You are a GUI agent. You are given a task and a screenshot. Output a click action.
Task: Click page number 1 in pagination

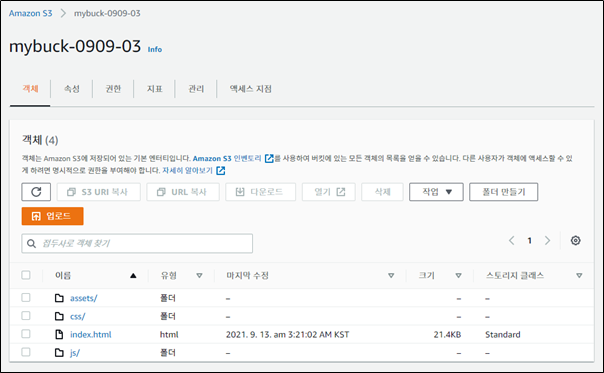(x=530, y=241)
